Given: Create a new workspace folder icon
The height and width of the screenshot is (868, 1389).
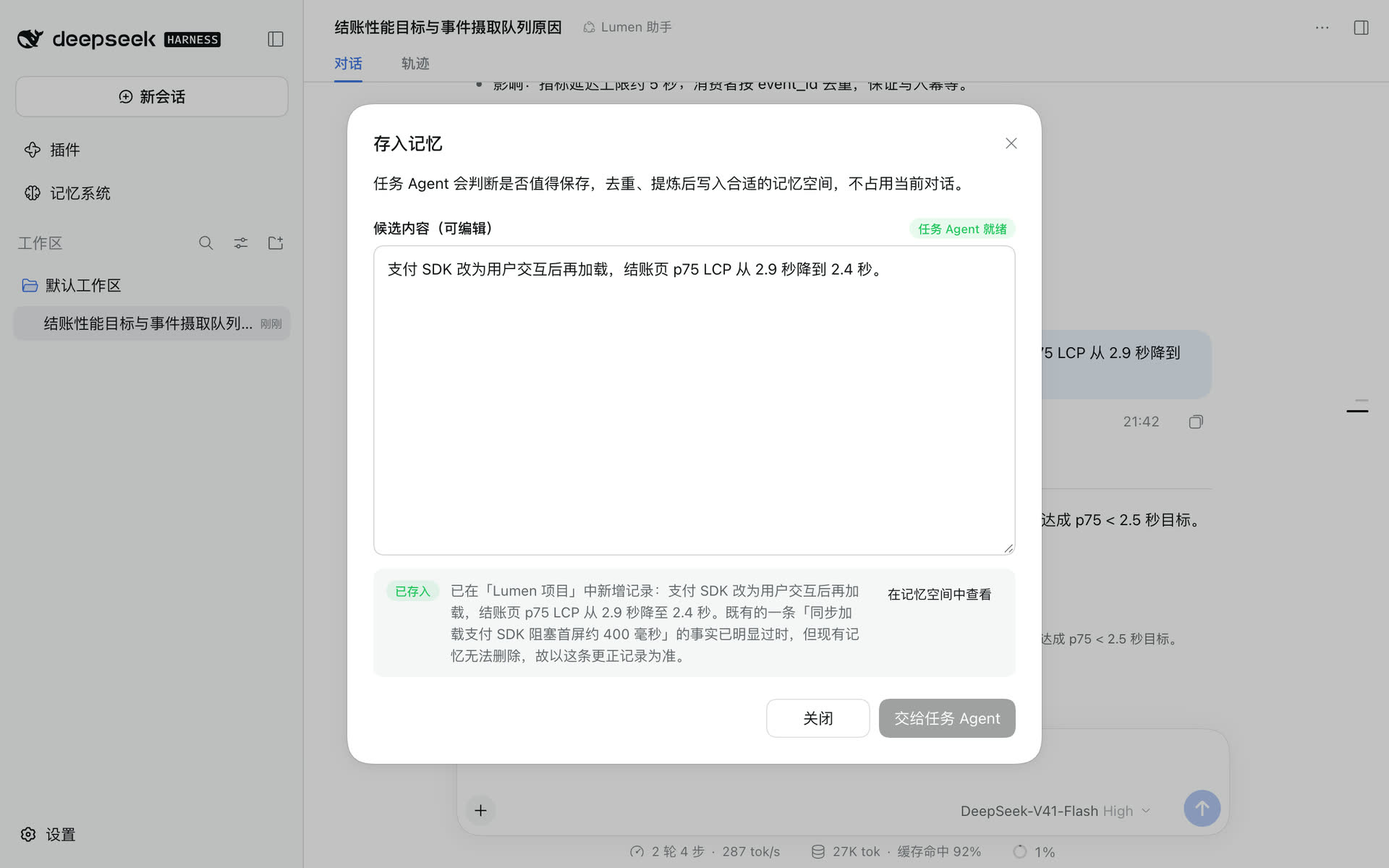Looking at the screenshot, I should click(276, 243).
